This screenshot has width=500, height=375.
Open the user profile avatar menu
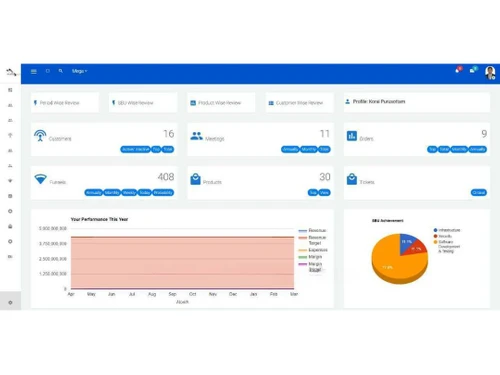pos(490,72)
